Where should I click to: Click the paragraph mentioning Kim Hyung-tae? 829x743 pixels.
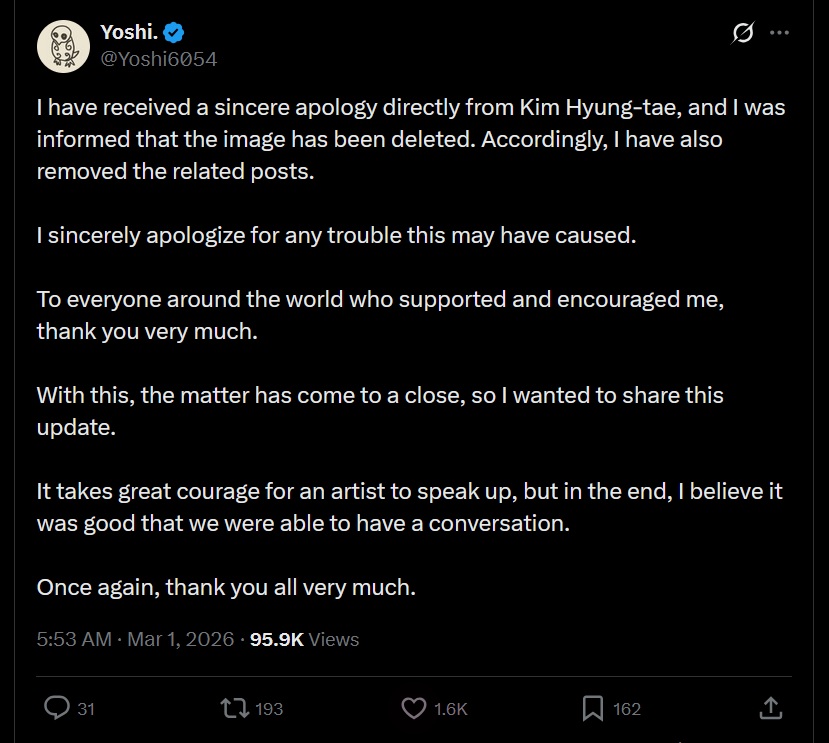tap(411, 139)
